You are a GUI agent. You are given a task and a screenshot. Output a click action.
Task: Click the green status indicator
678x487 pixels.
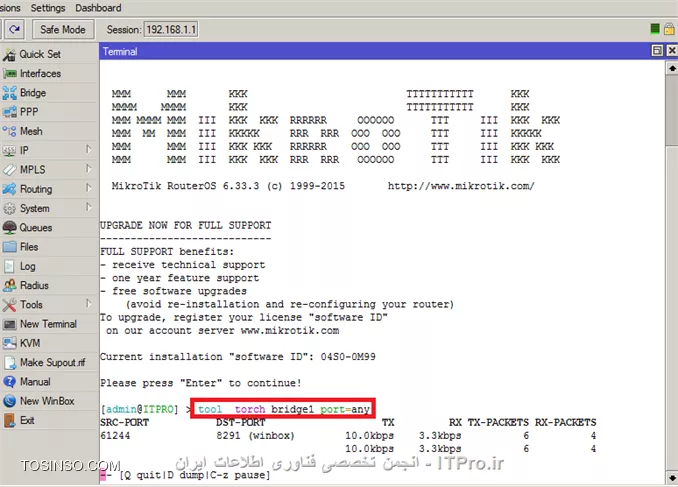point(655,29)
